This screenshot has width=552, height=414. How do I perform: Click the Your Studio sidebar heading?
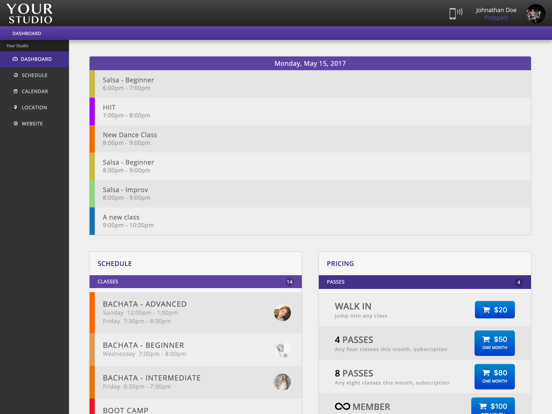17,46
